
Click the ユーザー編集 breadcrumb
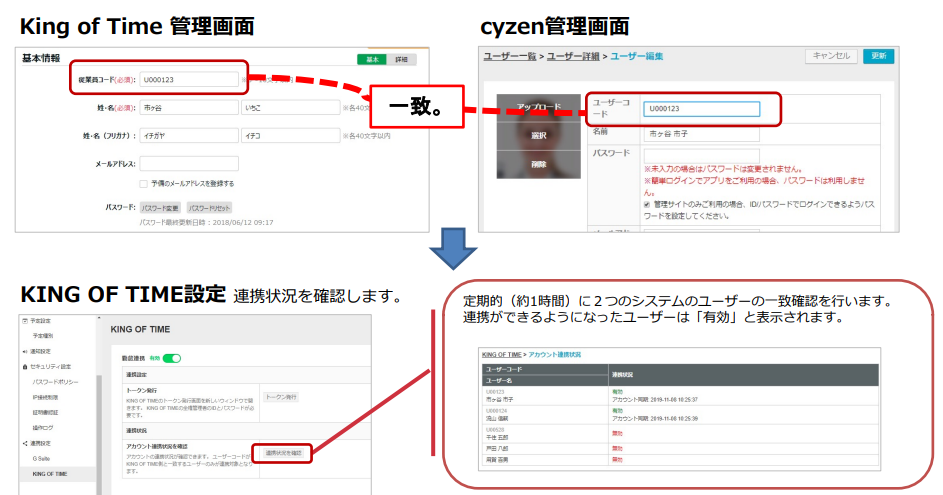coord(636,56)
